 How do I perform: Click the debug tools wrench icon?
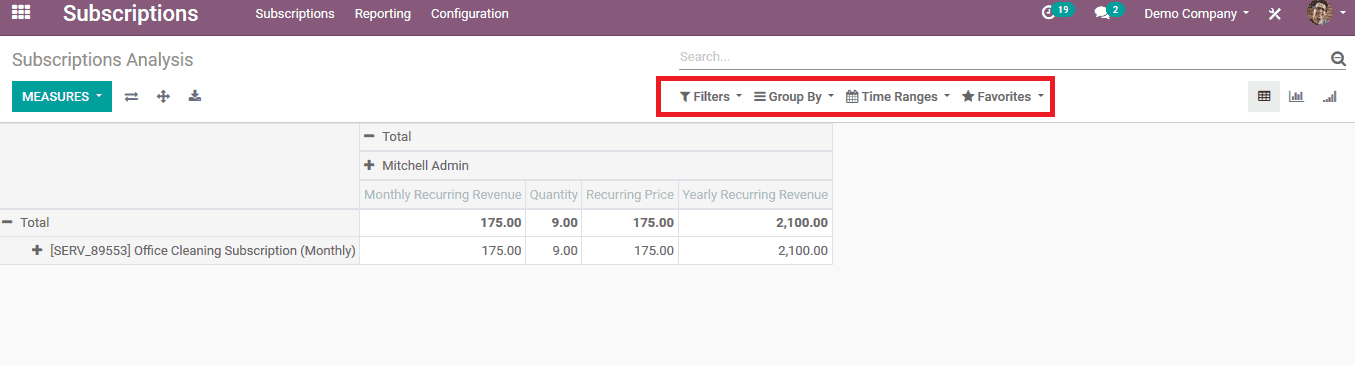point(1275,14)
